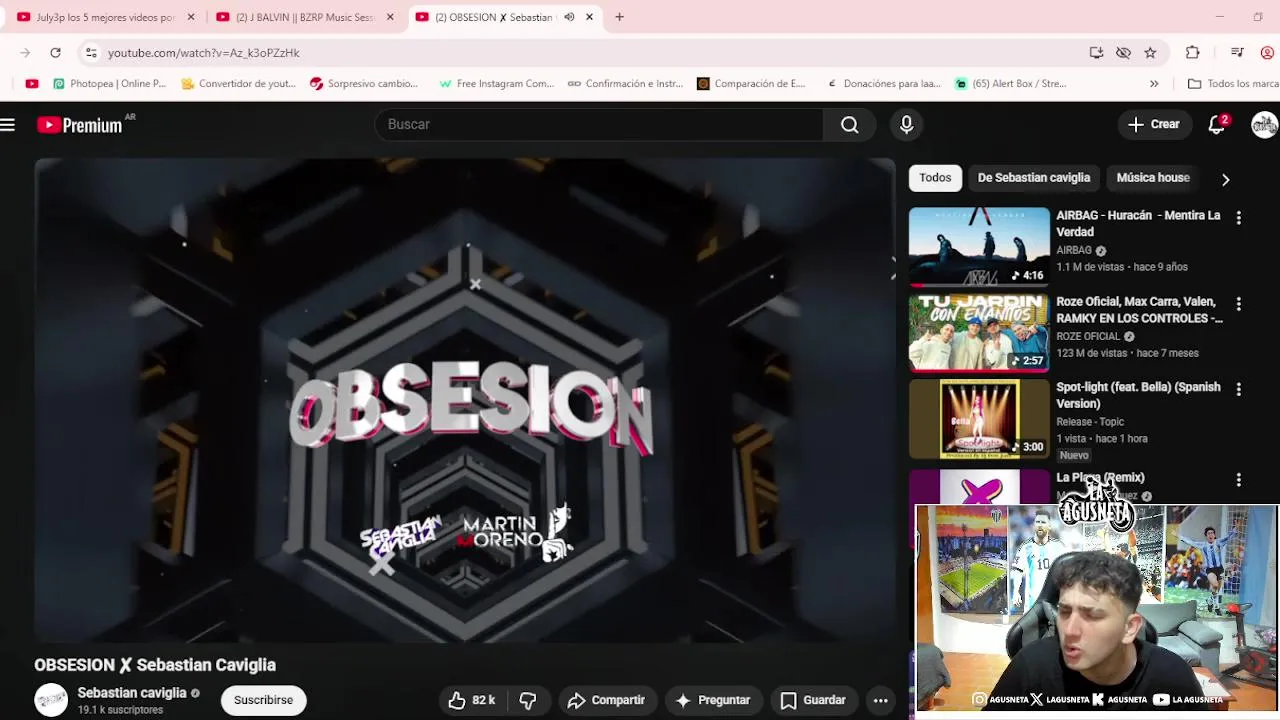Show more filter chips with right arrow
Screen dimensions: 1280x720
tap(1225, 179)
